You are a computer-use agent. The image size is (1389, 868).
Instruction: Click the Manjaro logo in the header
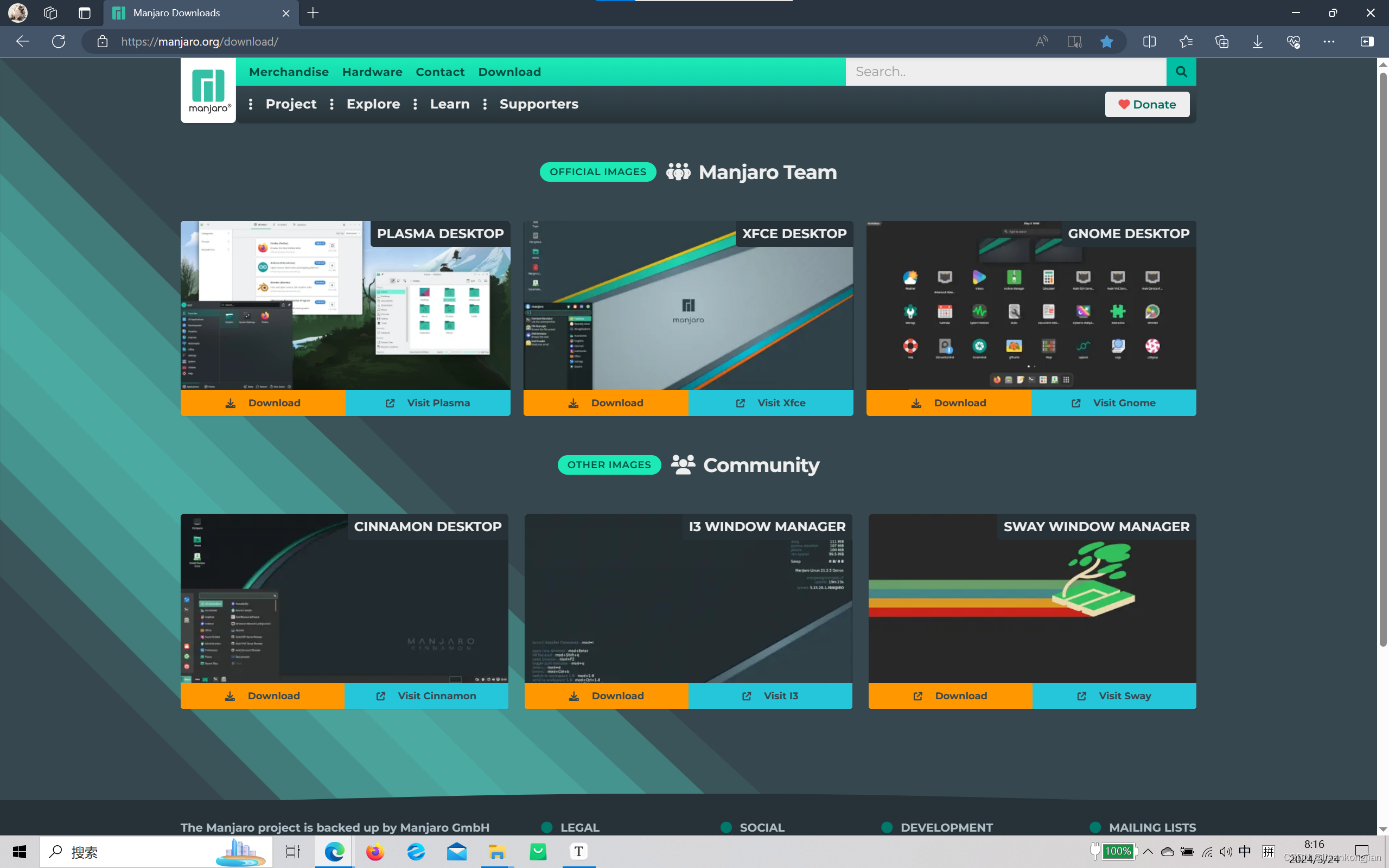tap(208, 90)
